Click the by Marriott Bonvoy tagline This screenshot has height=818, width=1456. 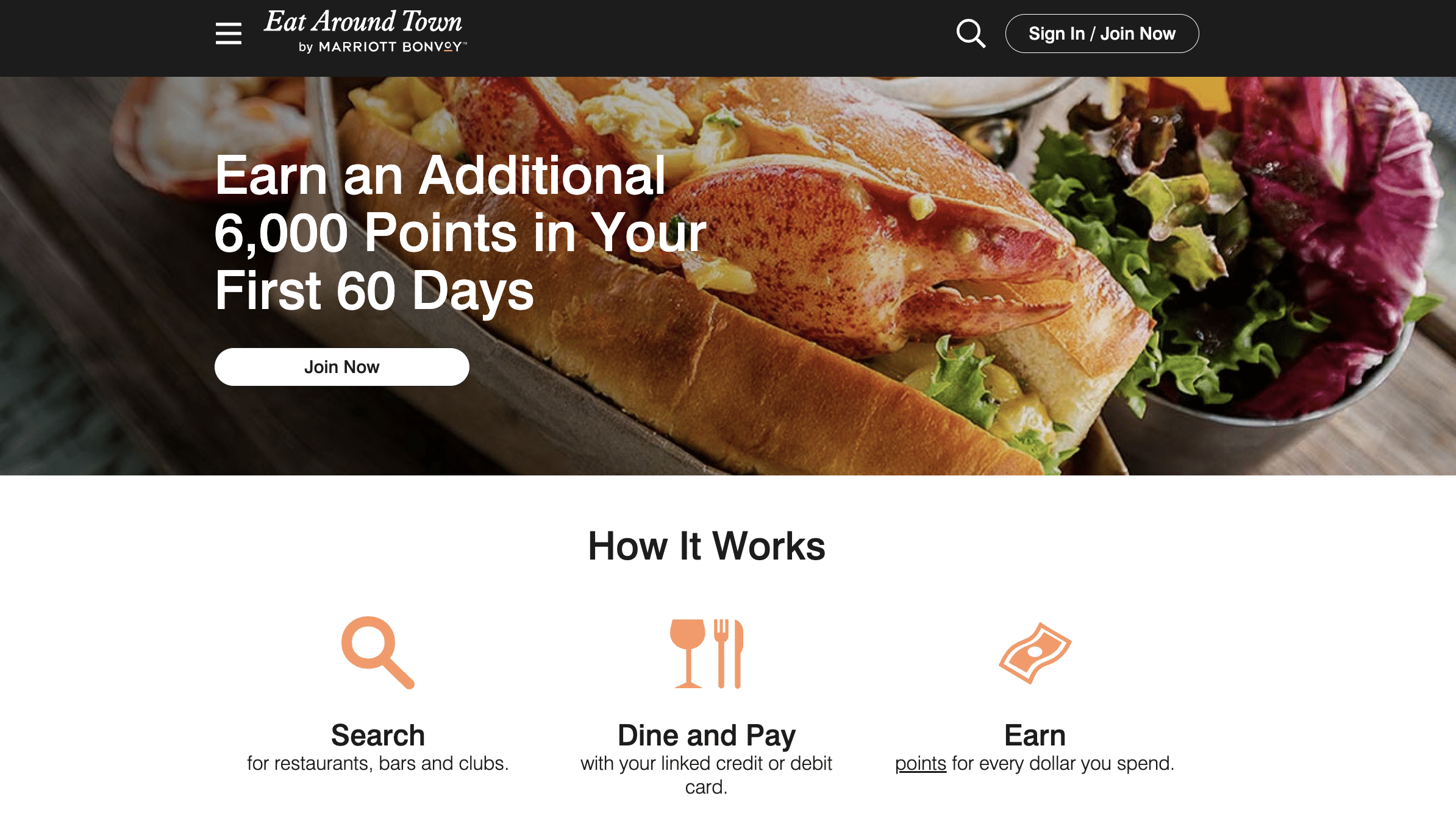click(x=383, y=47)
